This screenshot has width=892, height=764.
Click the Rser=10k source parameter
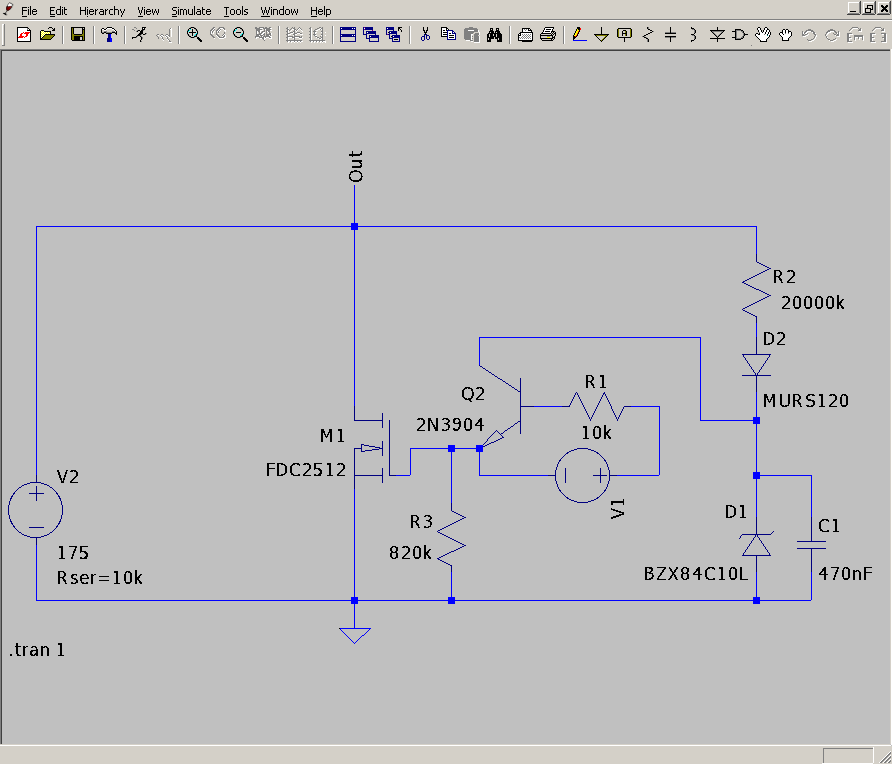point(100,578)
